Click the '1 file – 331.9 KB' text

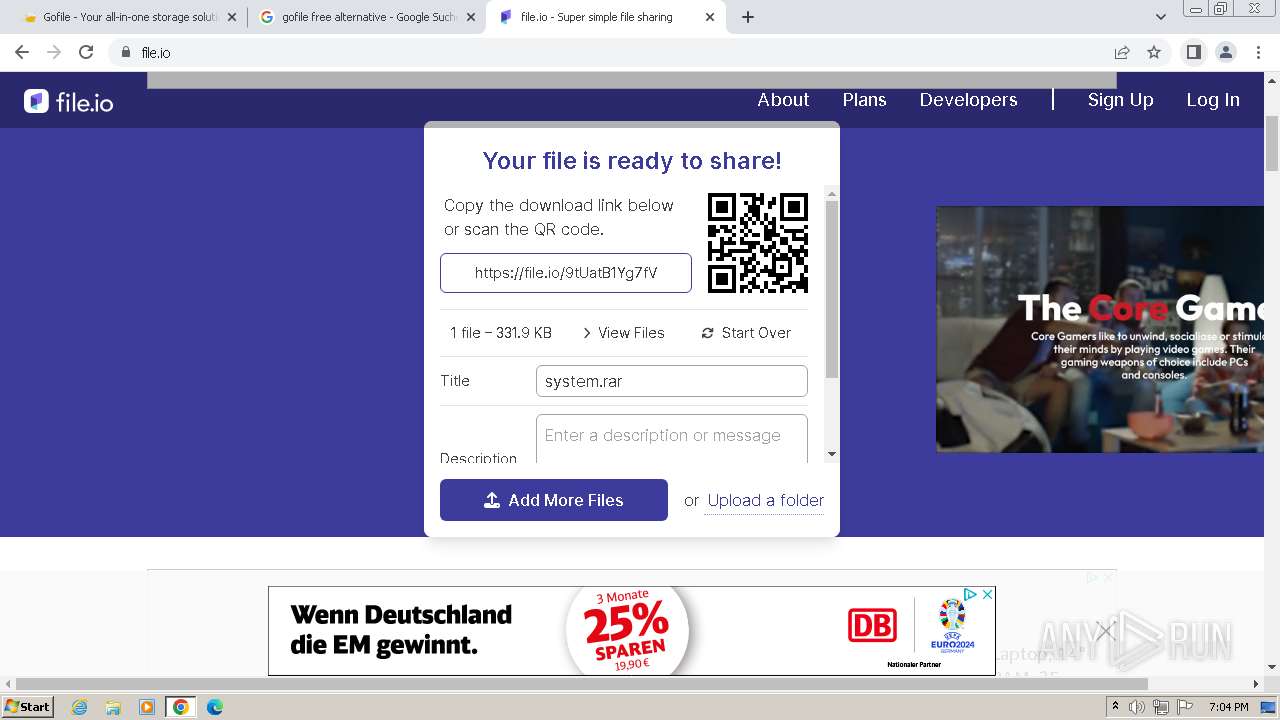(x=501, y=333)
